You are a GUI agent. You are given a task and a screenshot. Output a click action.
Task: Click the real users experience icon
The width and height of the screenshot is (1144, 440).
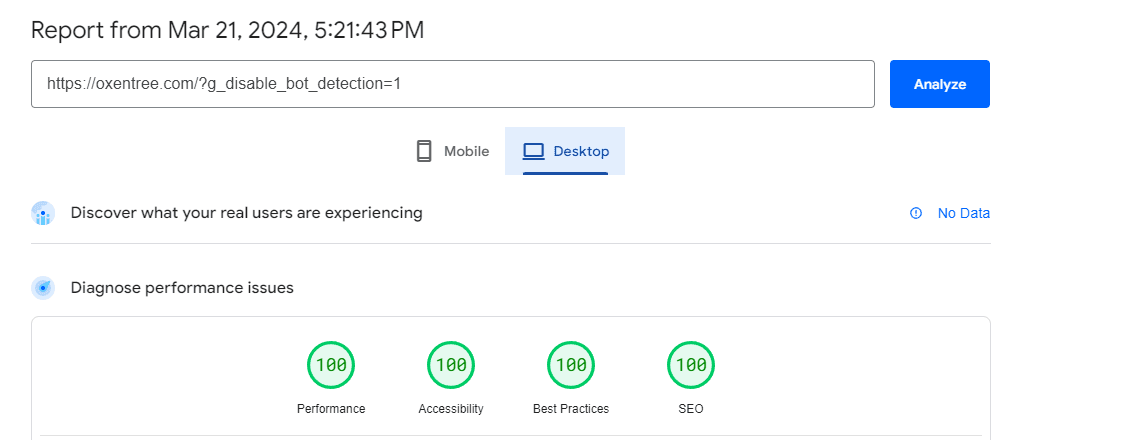pos(43,213)
